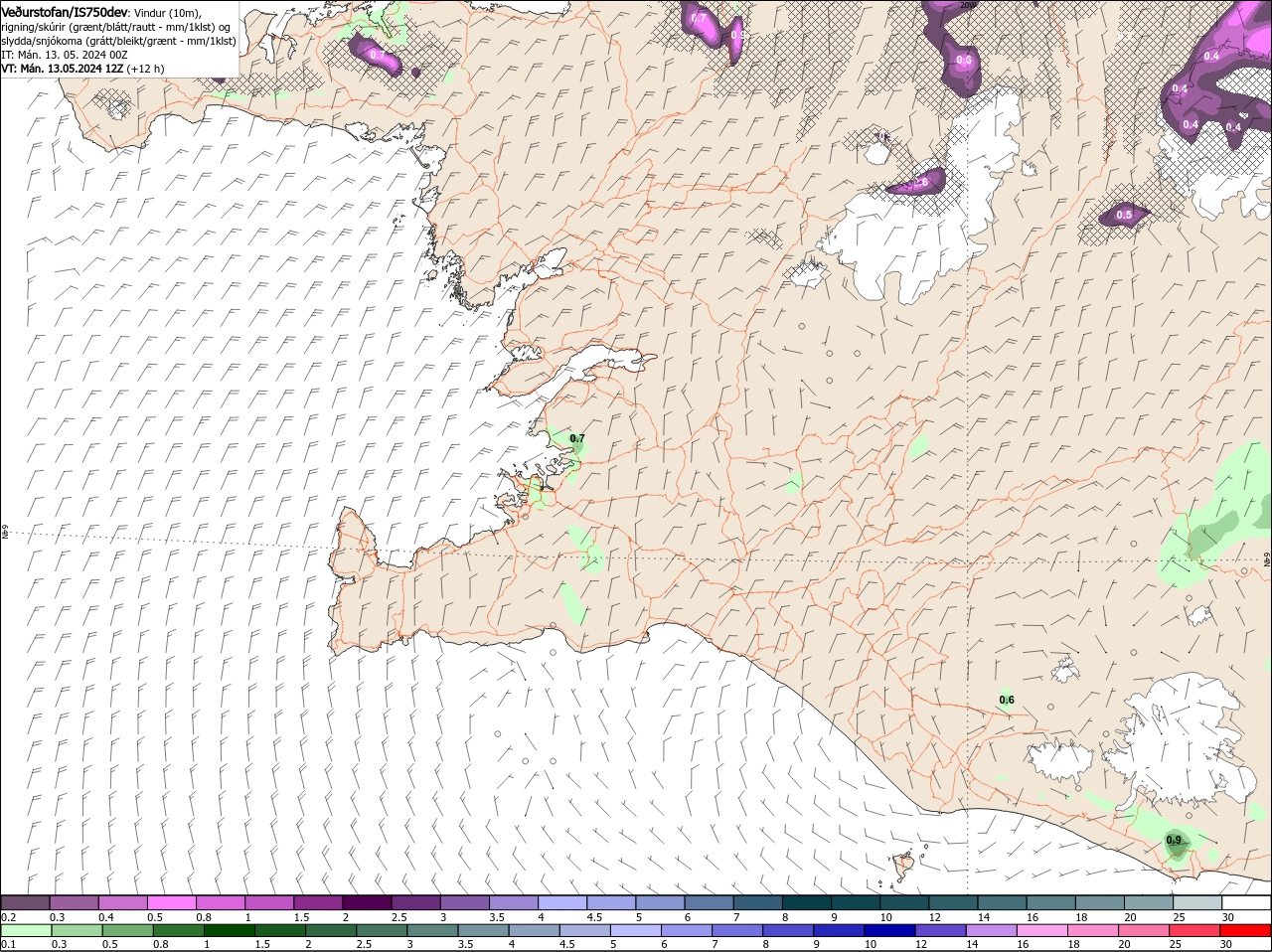Click the large white glacier at the top centre of the map
Viewport: 1272px width, 952px height.
click(919, 214)
